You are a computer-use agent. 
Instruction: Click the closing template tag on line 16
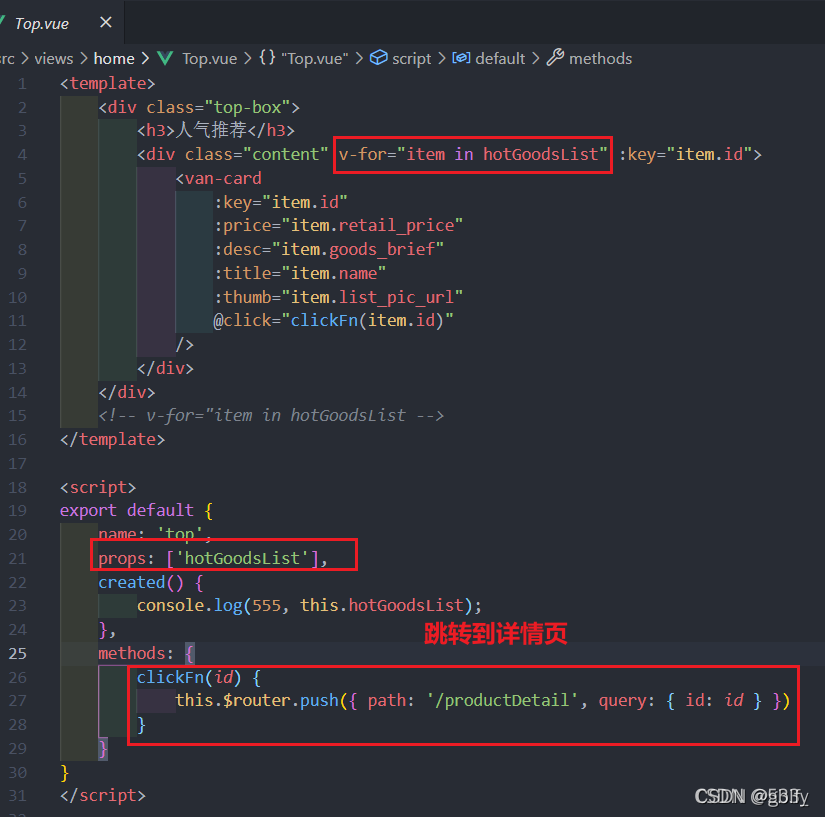[x=112, y=439]
